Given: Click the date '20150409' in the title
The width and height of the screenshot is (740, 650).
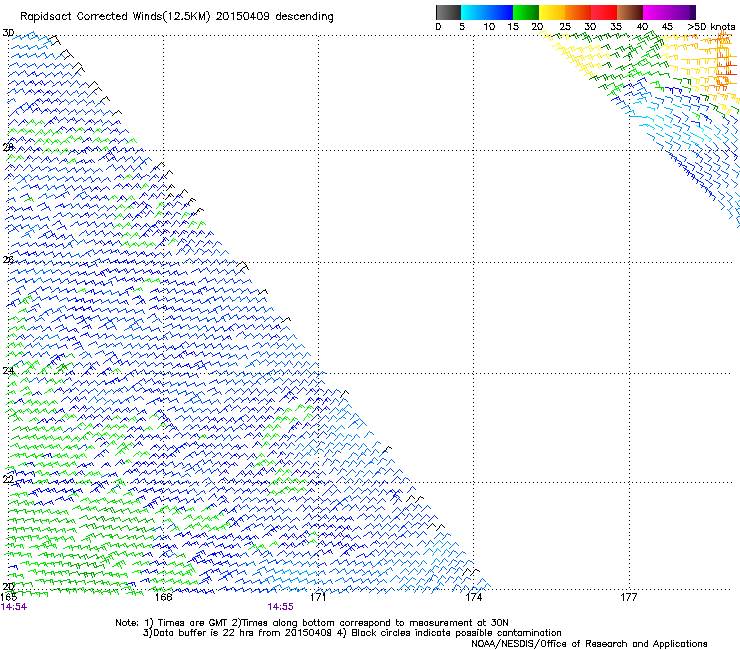Looking at the screenshot, I should (x=242, y=16).
